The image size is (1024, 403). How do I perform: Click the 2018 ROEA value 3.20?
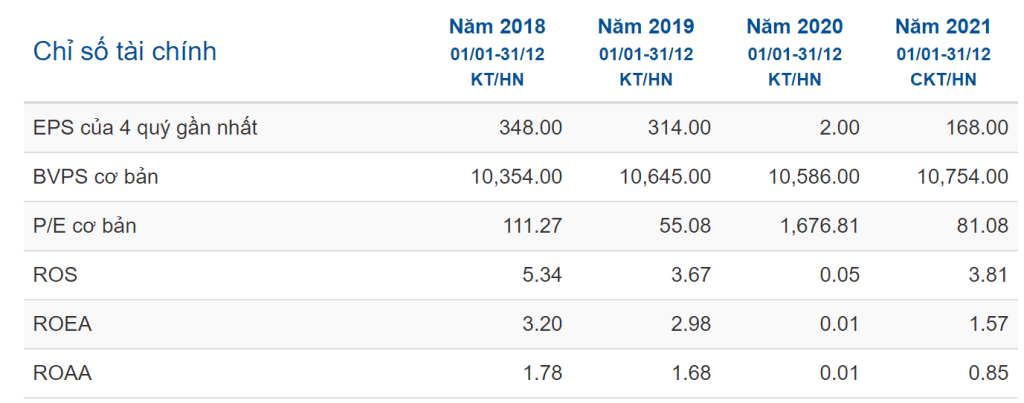(542, 324)
